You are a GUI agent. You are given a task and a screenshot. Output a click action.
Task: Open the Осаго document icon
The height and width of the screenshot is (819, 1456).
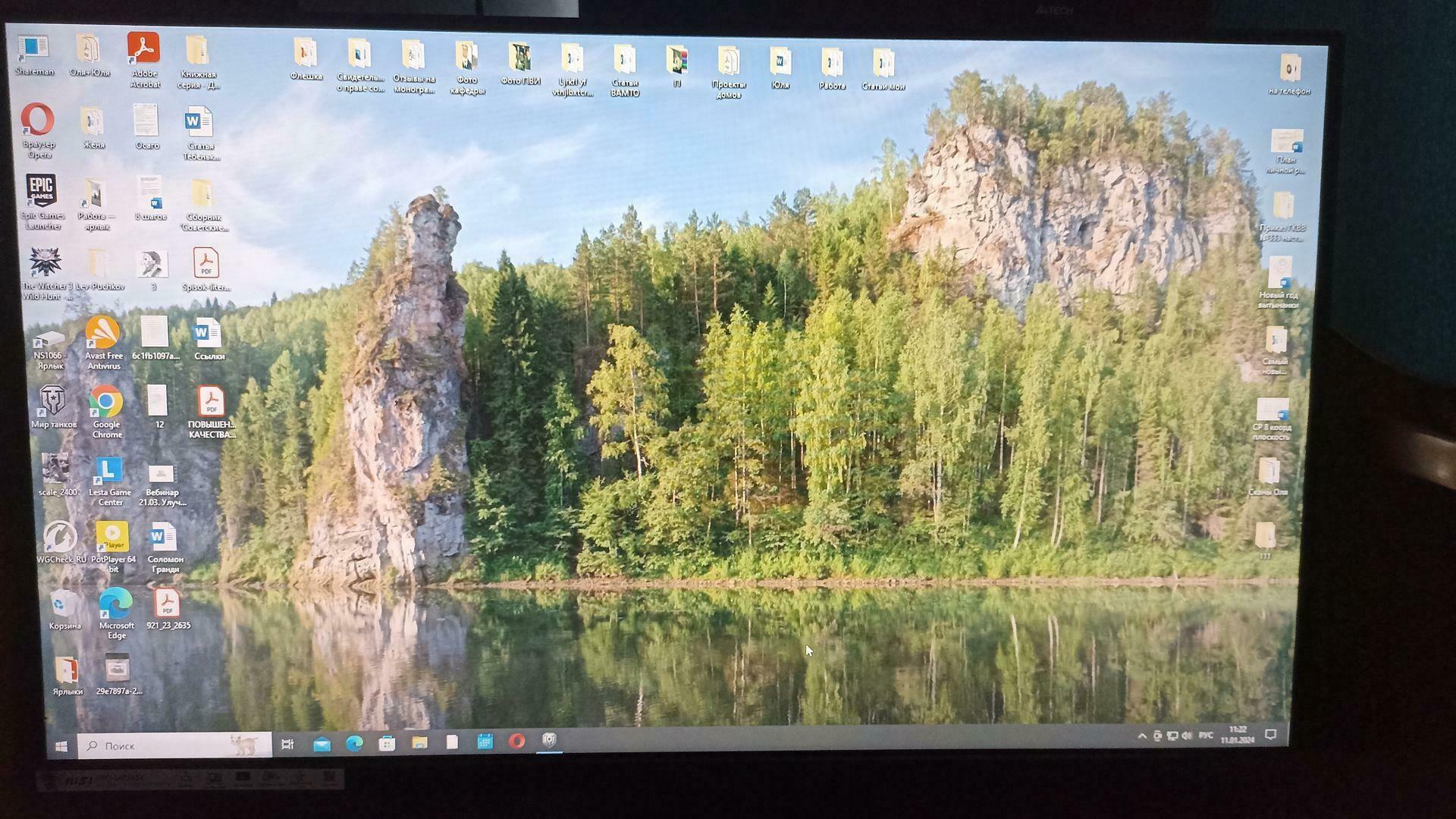146,127
